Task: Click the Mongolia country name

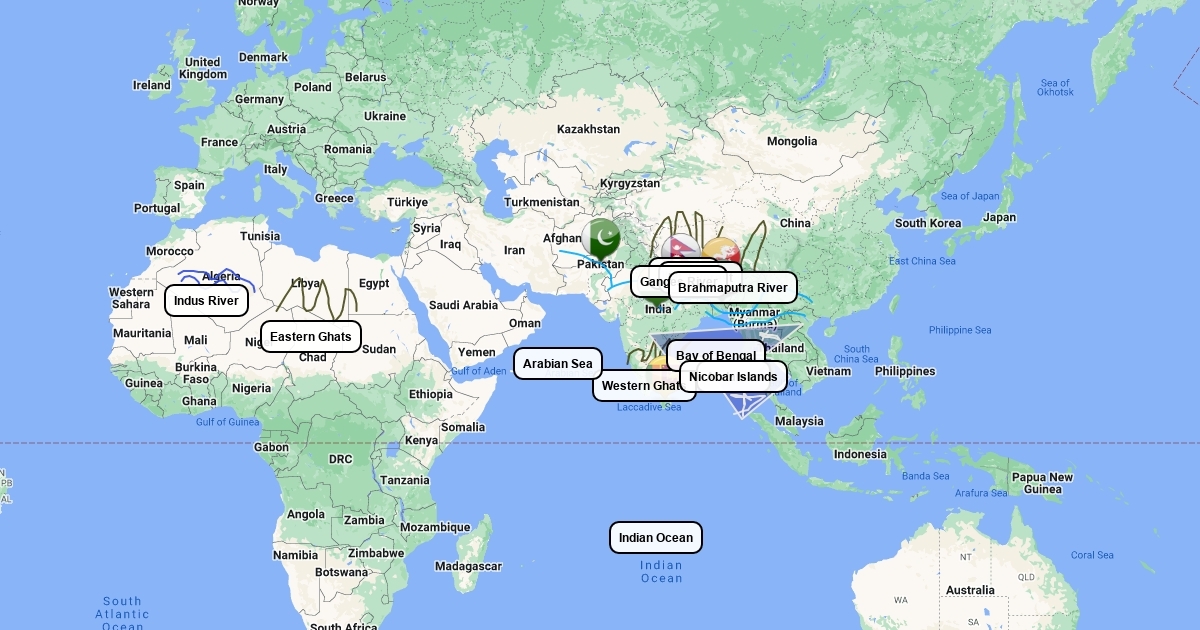Action: tap(792, 141)
